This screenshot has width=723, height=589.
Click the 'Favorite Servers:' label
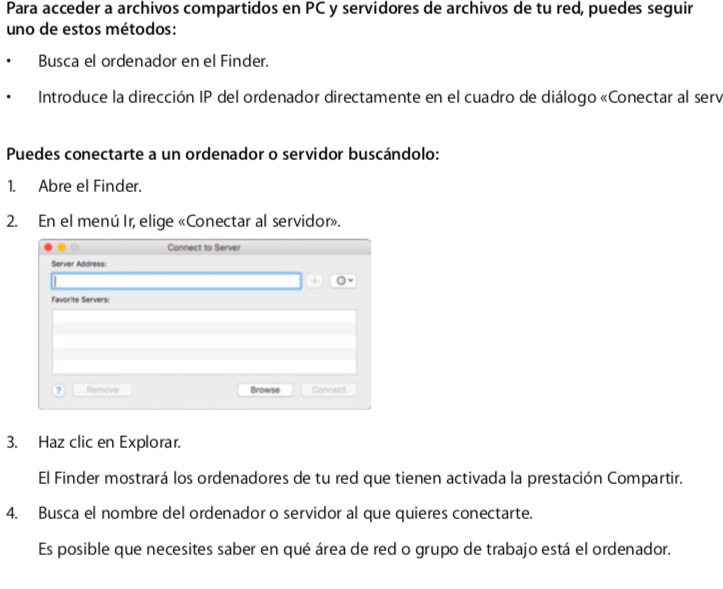(80, 299)
